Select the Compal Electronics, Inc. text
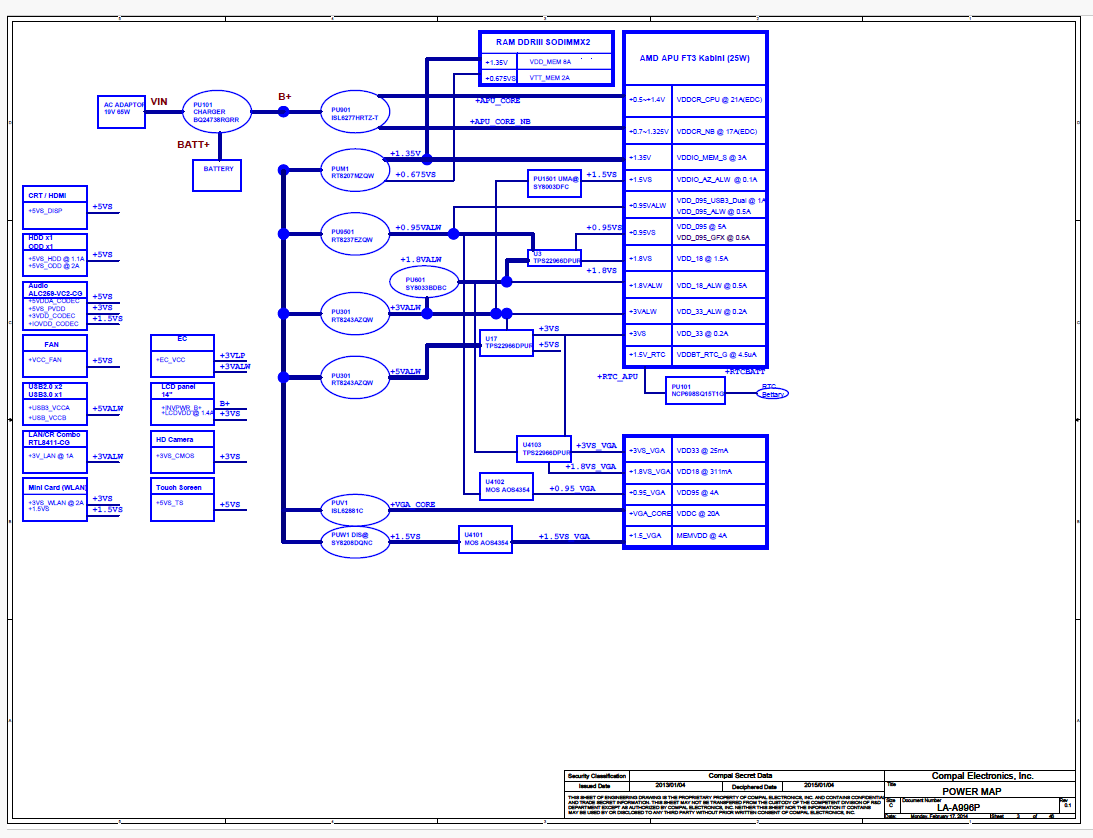1093x838 pixels. click(x=982, y=776)
